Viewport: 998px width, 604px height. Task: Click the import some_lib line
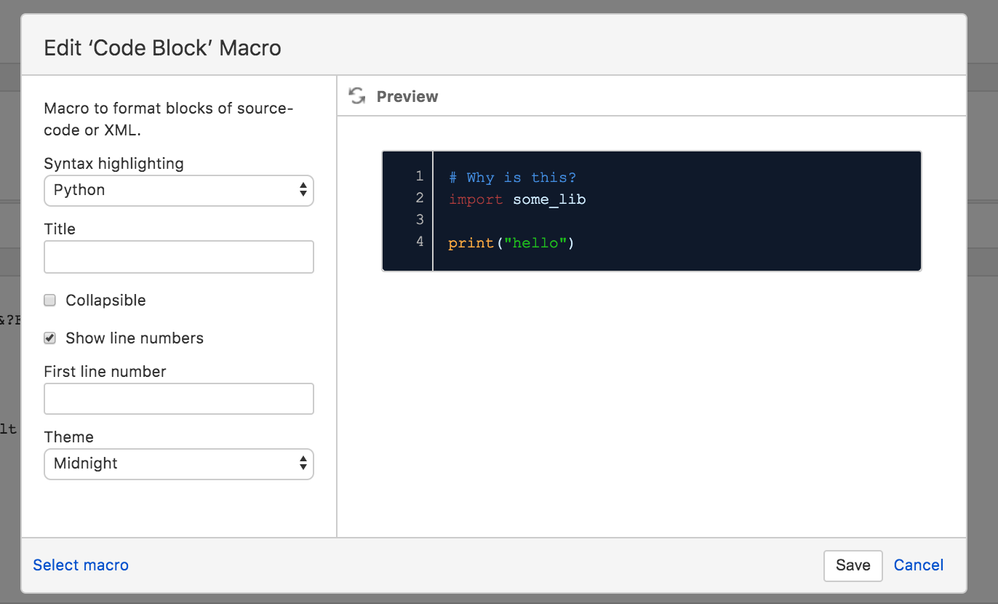tap(520, 199)
